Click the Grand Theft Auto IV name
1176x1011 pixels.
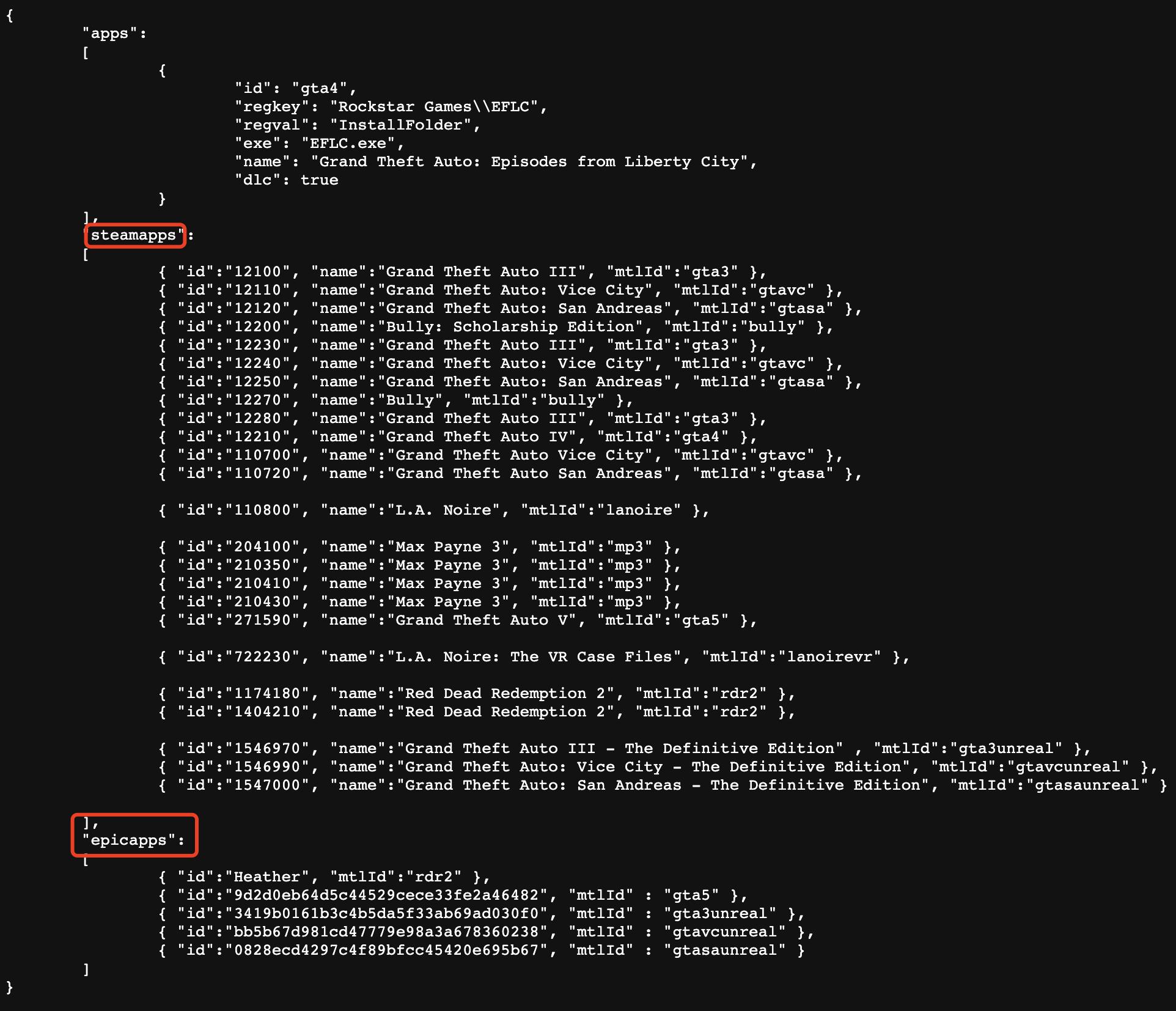tap(481, 437)
